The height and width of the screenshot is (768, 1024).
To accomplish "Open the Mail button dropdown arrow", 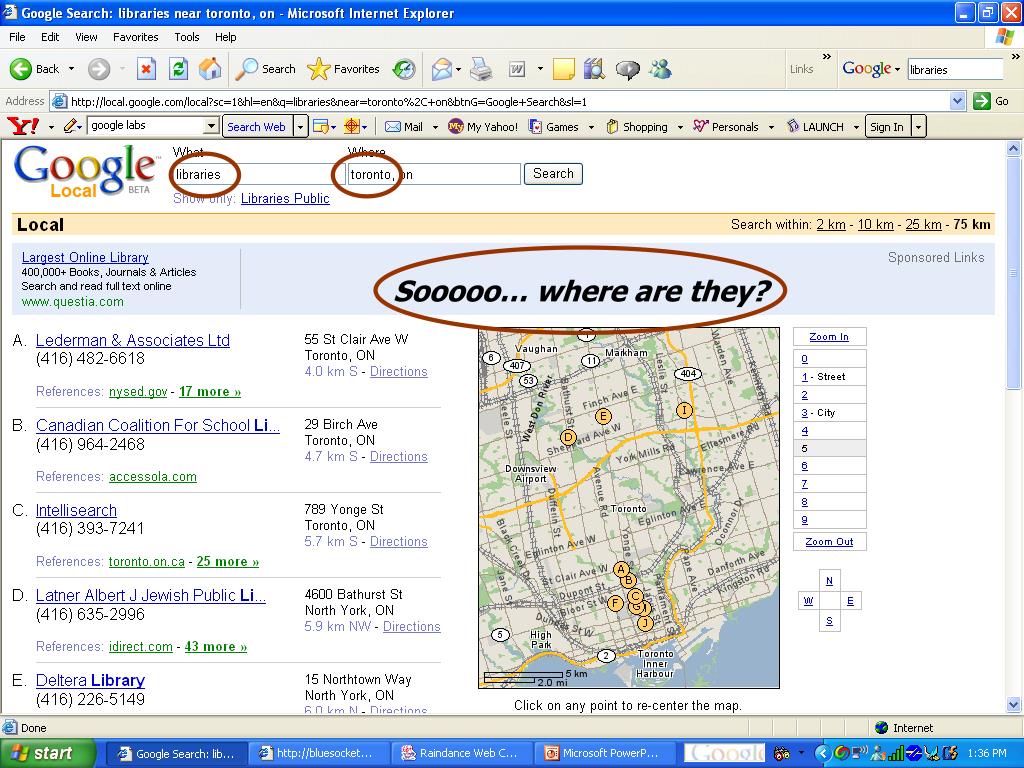I will tap(458, 69).
